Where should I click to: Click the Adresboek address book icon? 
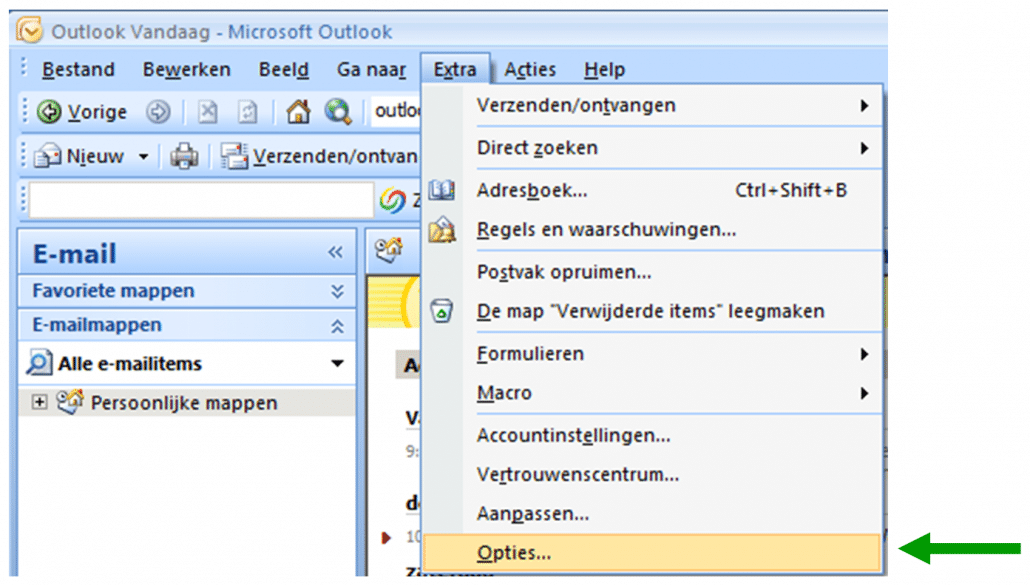coord(441,189)
